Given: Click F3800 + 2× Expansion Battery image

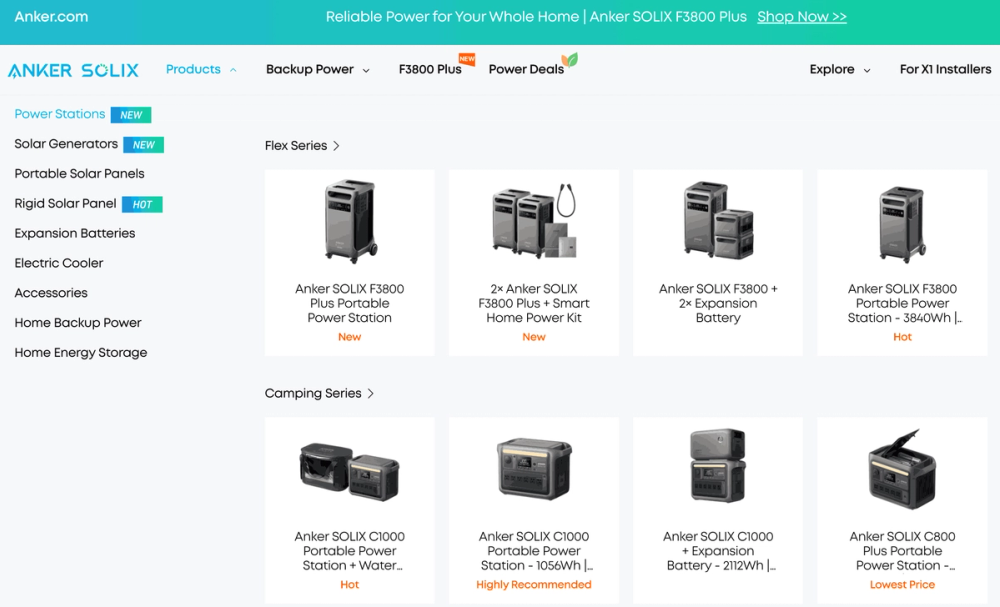Looking at the screenshot, I should 718,220.
